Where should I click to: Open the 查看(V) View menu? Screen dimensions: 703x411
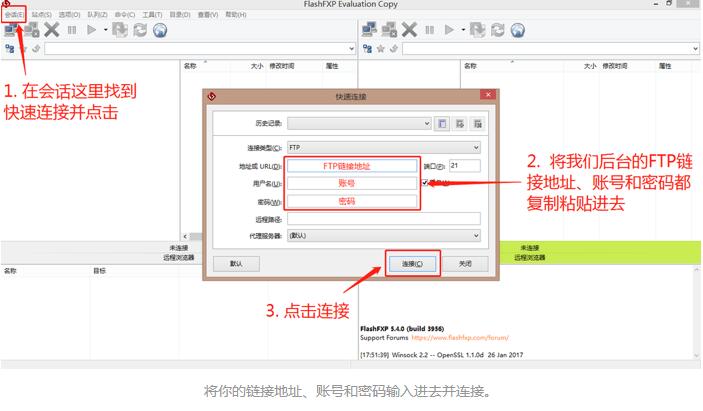208,15
